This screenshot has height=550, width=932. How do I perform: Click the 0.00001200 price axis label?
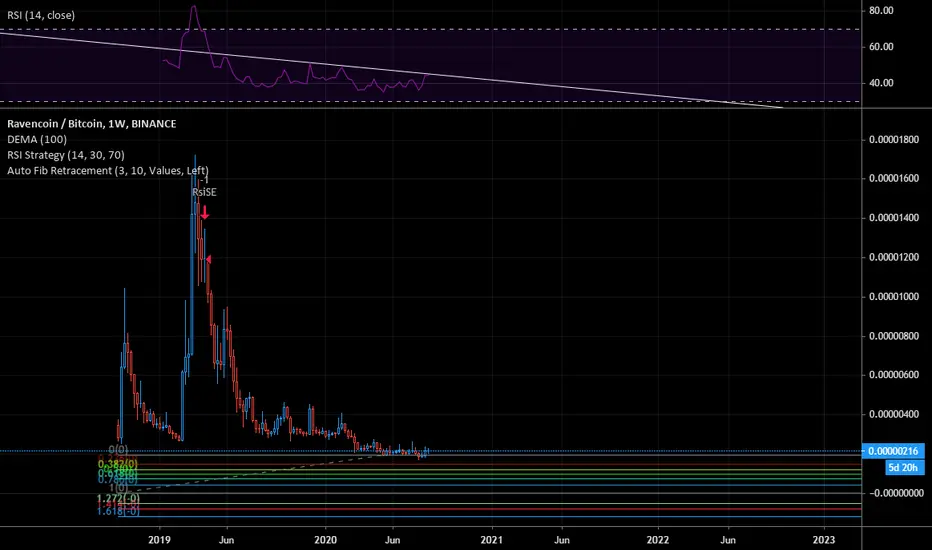click(893, 257)
